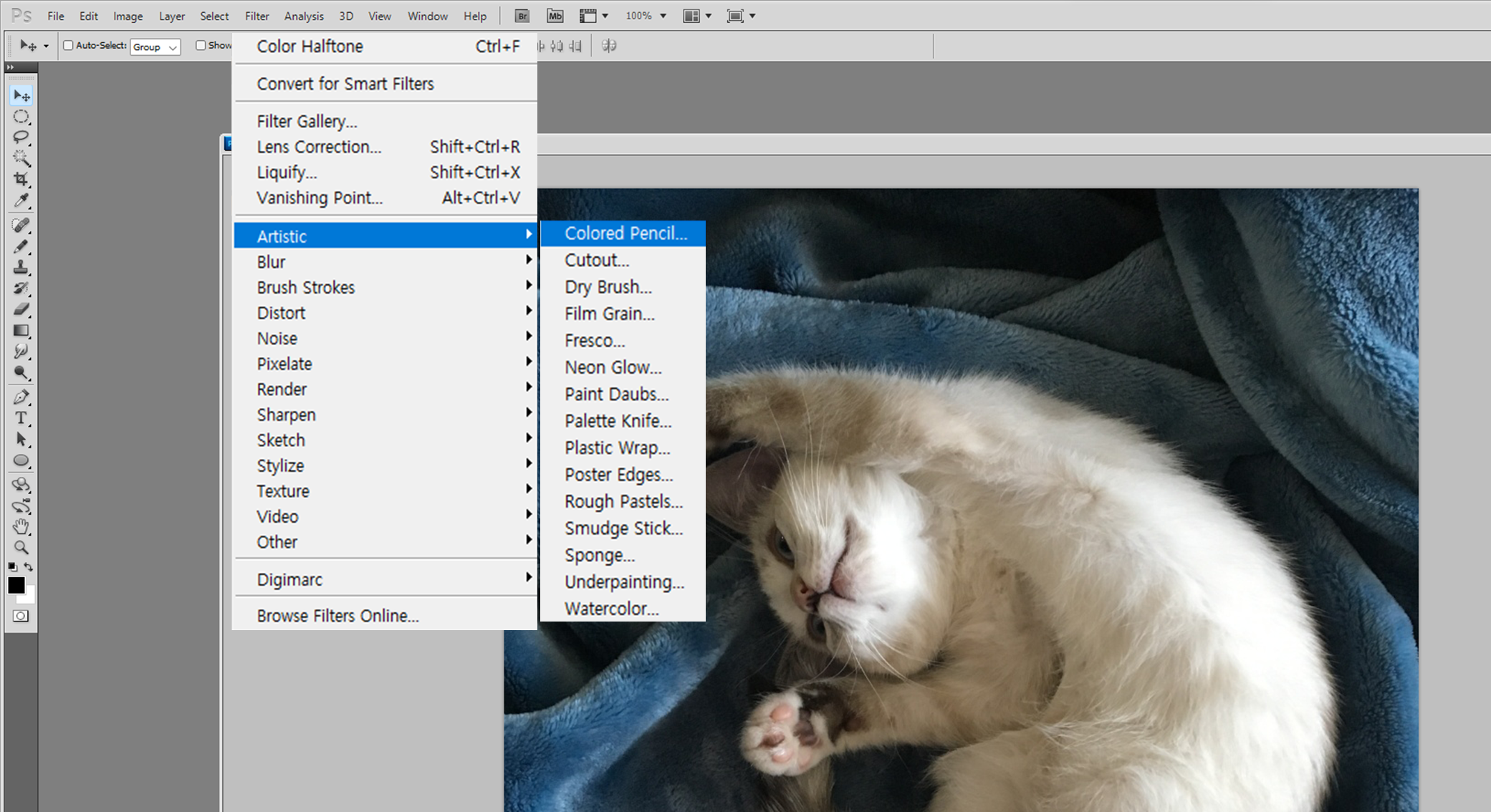
Task: Select the Hand tool
Action: pyautogui.click(x=21, y=527)
